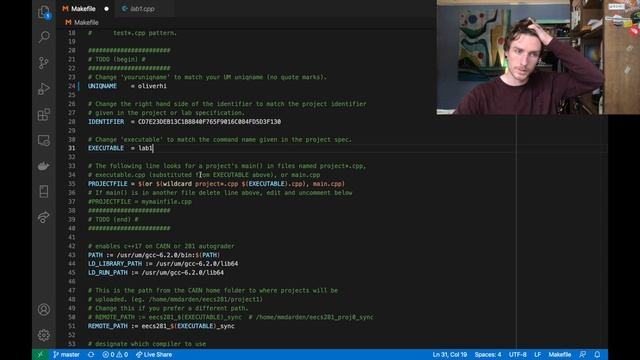Screen dimensions: 640x360
Task: Click the PROJECTFILE variable name on line 35
Action: click(x=107, y=184)
